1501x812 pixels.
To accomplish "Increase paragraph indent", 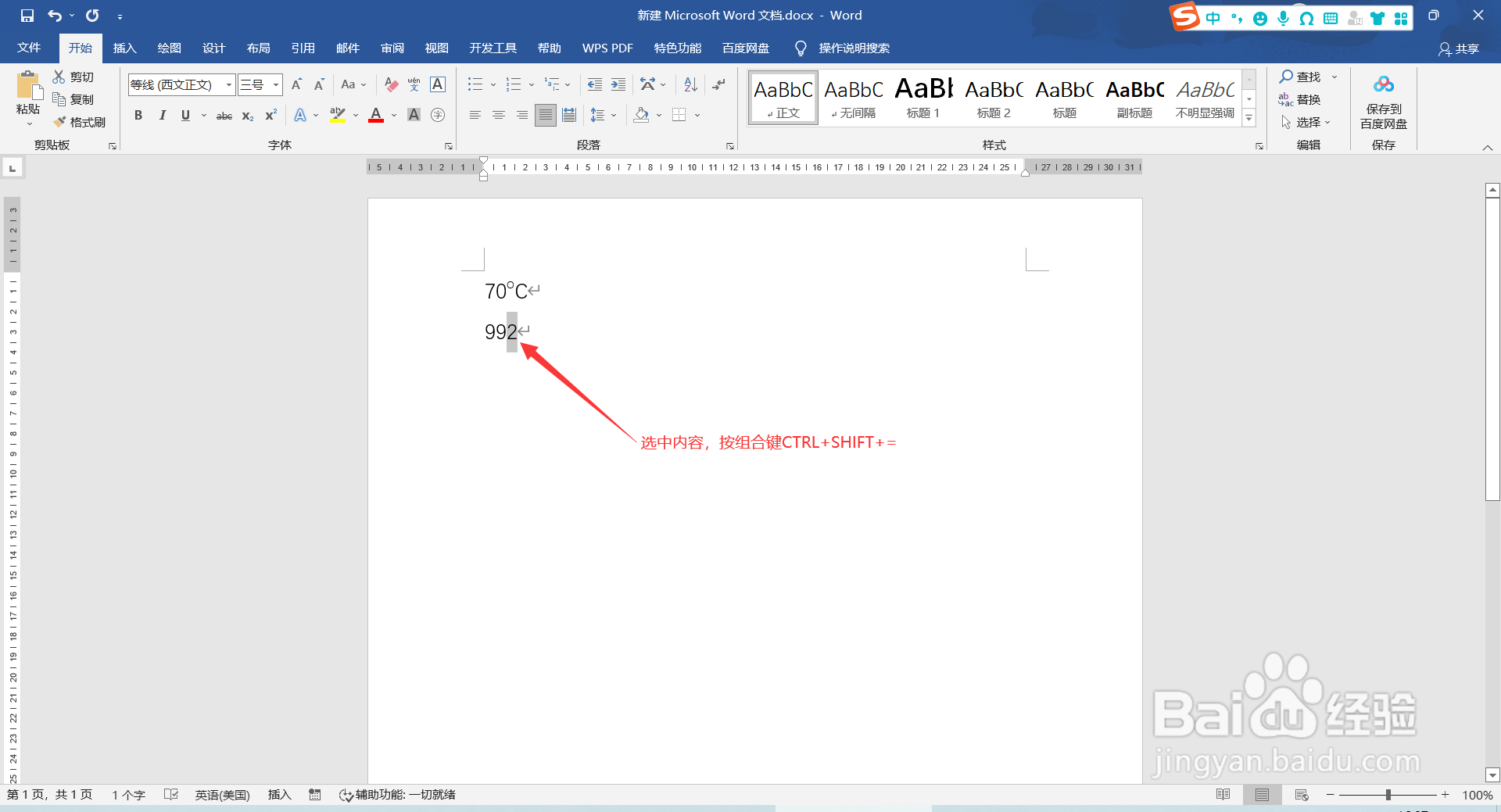I will pos(618,84).
